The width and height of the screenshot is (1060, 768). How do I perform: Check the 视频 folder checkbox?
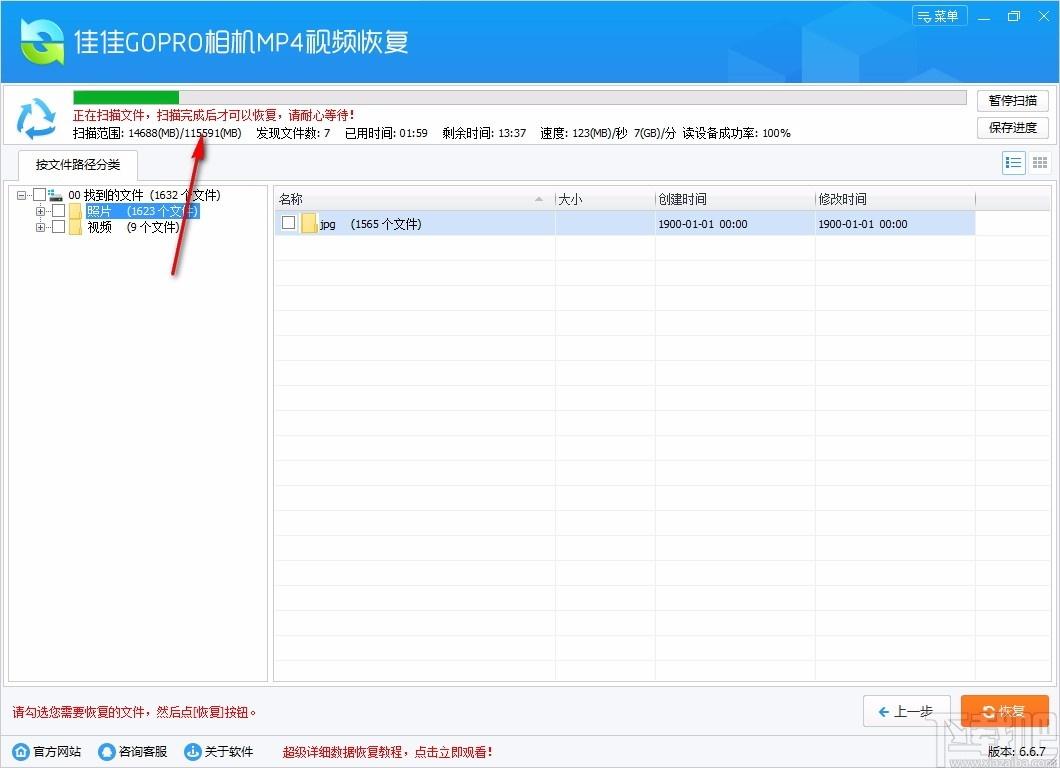point(59,227)
